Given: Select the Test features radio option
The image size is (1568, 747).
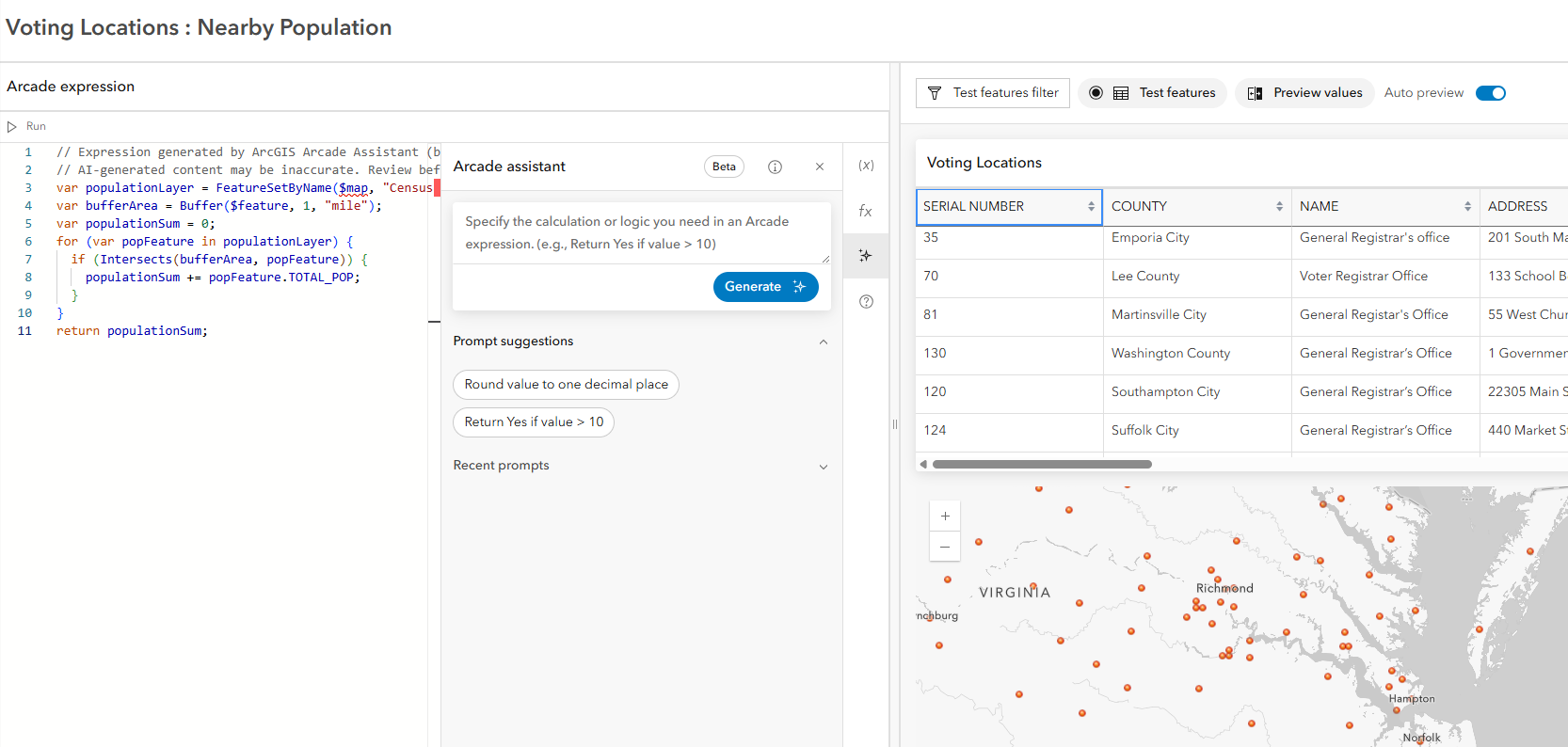Looking at the screenshot, I should click(x=1096, y=93).
